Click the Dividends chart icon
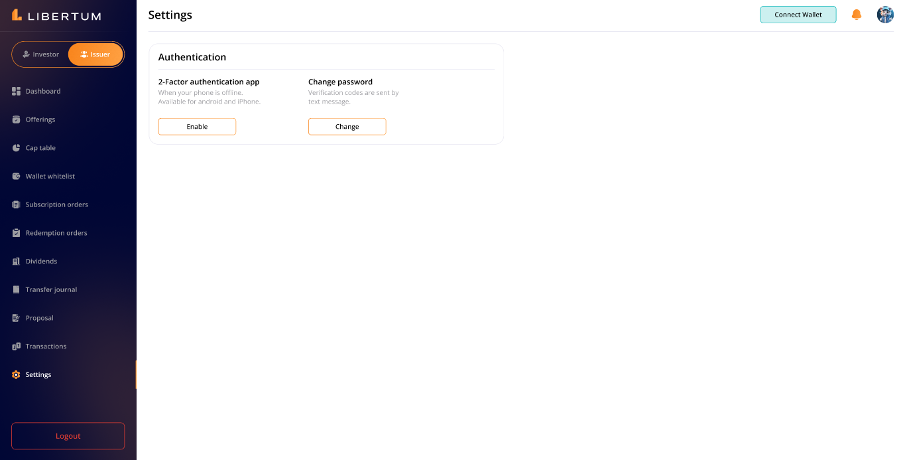This screenshot has height=460, width=904. pyautogui.click(x=16, y=261)
